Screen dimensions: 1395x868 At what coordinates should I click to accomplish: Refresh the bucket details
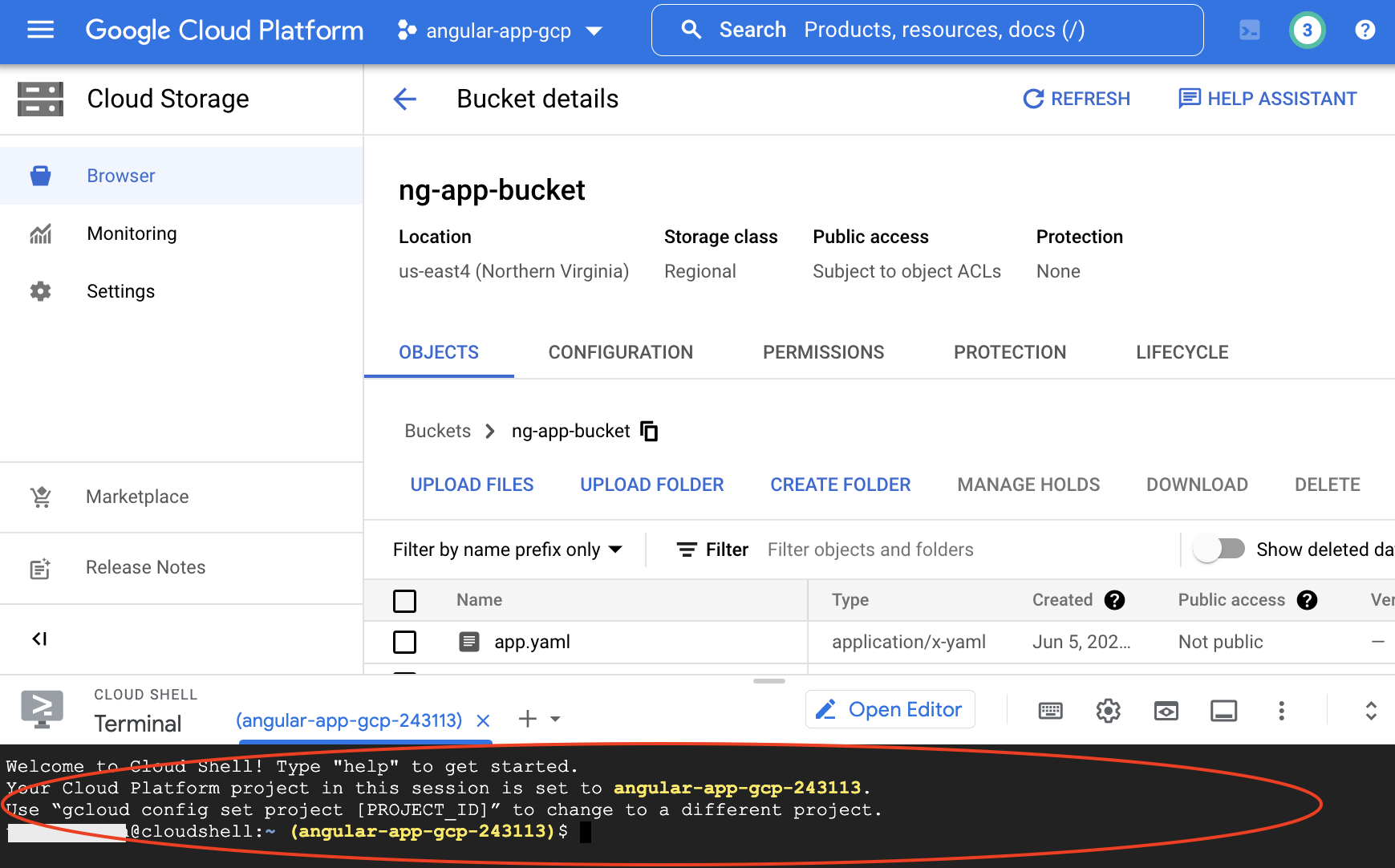pos(1077,99)
